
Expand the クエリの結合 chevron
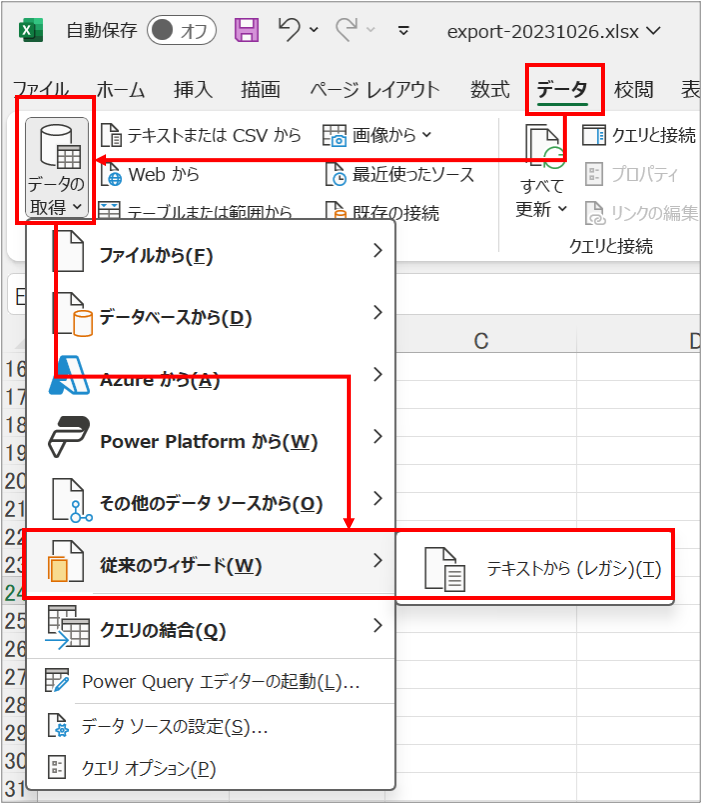point(378,626)
